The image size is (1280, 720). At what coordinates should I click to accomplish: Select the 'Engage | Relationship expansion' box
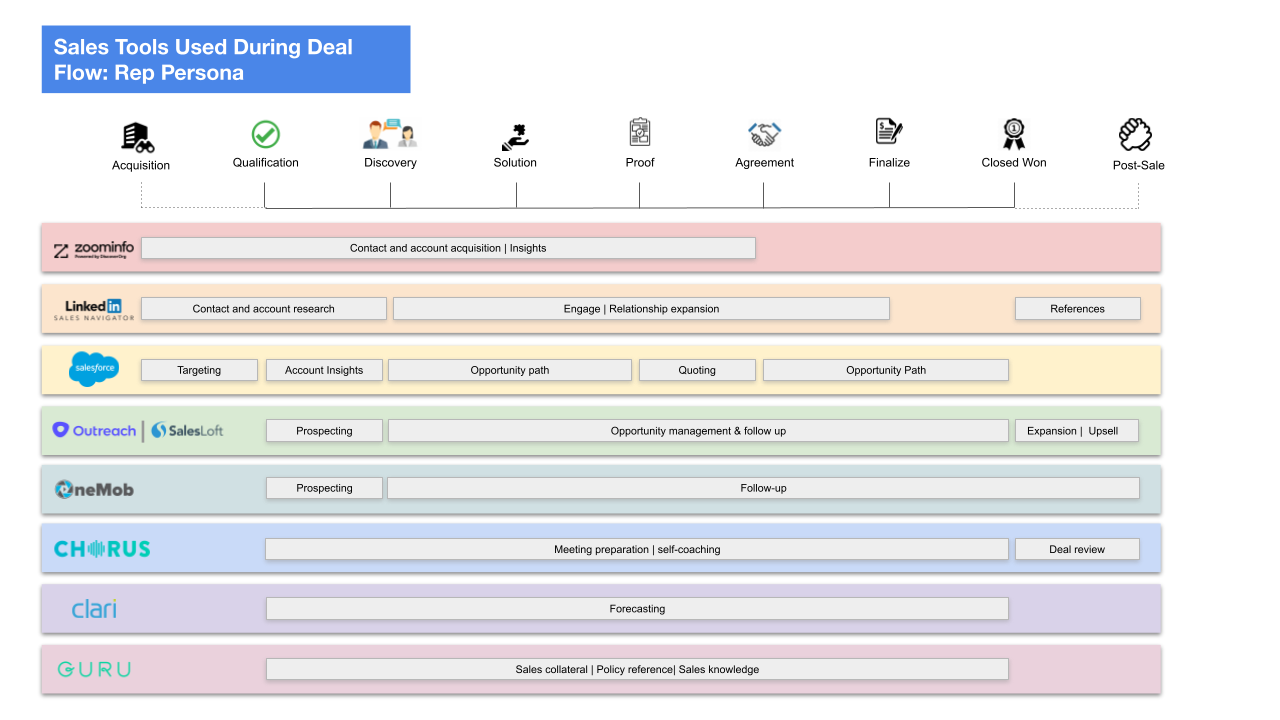coord(641,309)
